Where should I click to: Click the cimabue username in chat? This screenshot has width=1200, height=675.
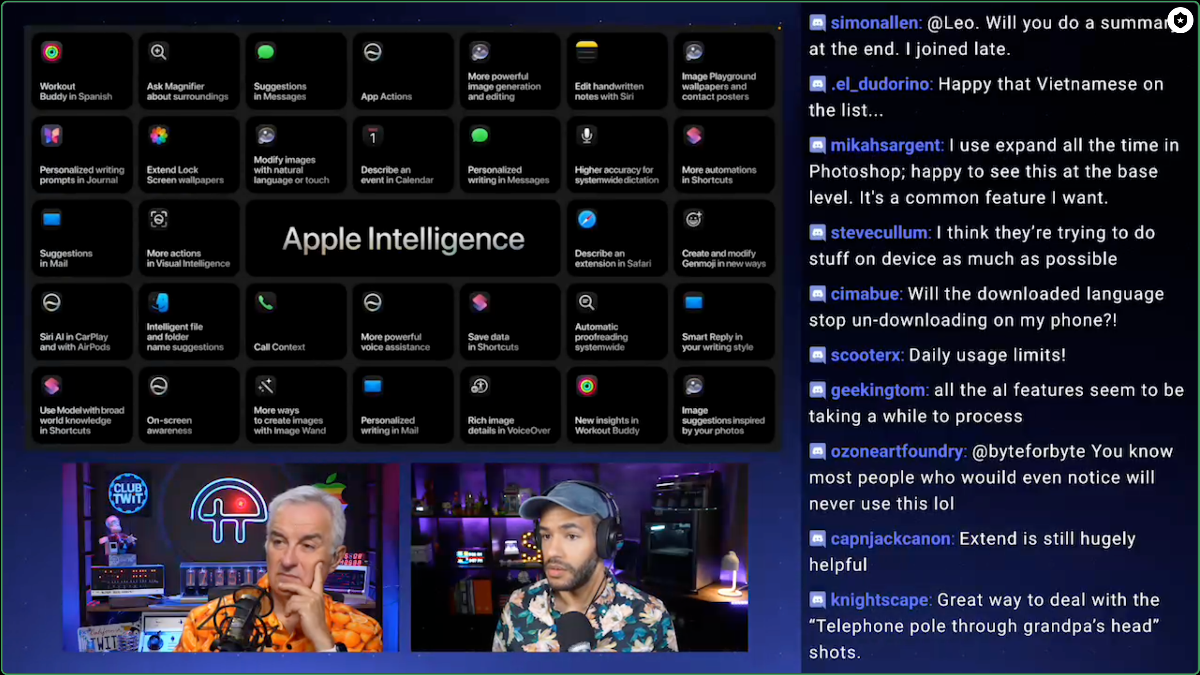(x=866, y=294)
